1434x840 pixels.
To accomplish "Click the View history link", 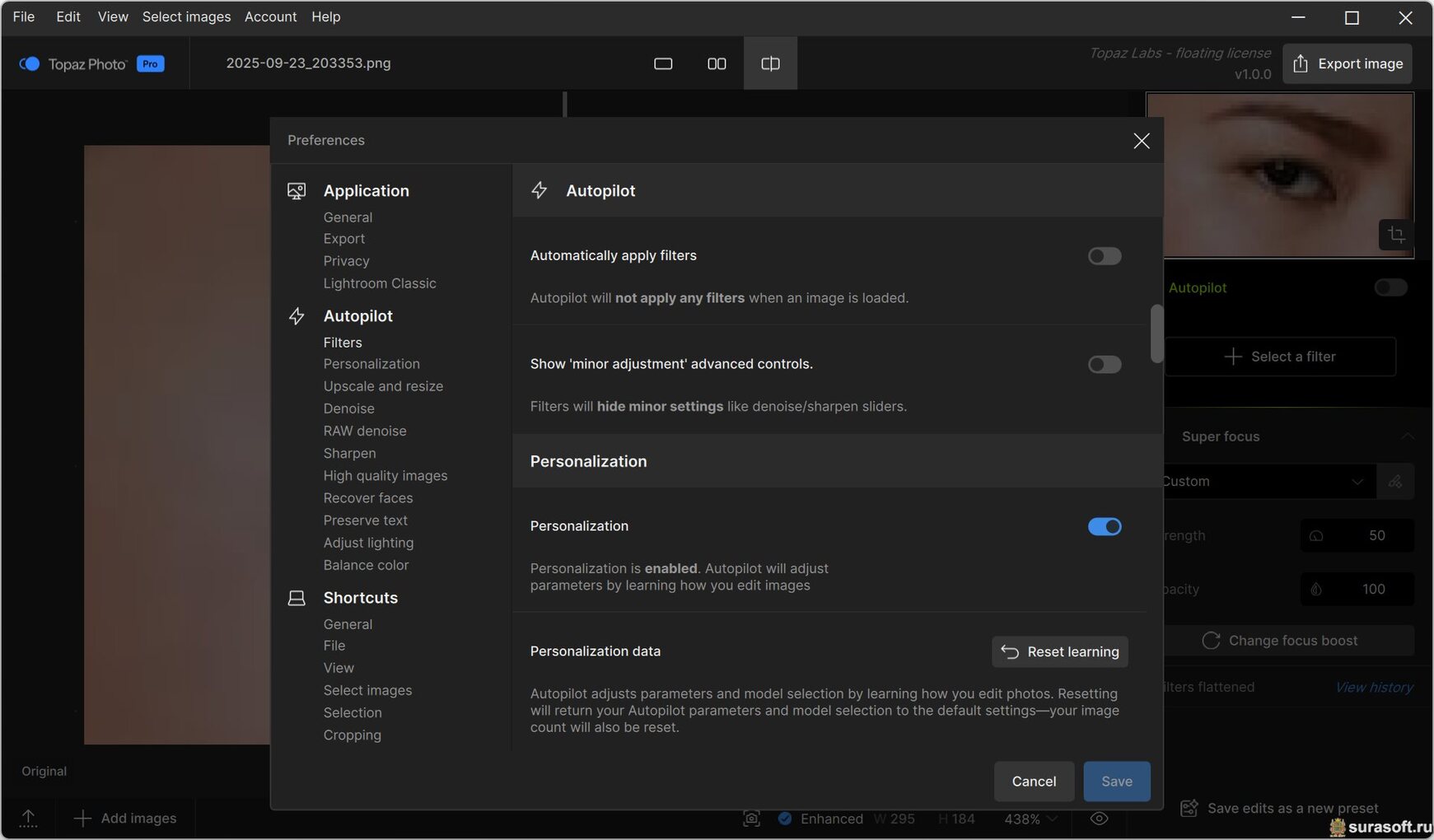I will click(x=1373, y=687).
